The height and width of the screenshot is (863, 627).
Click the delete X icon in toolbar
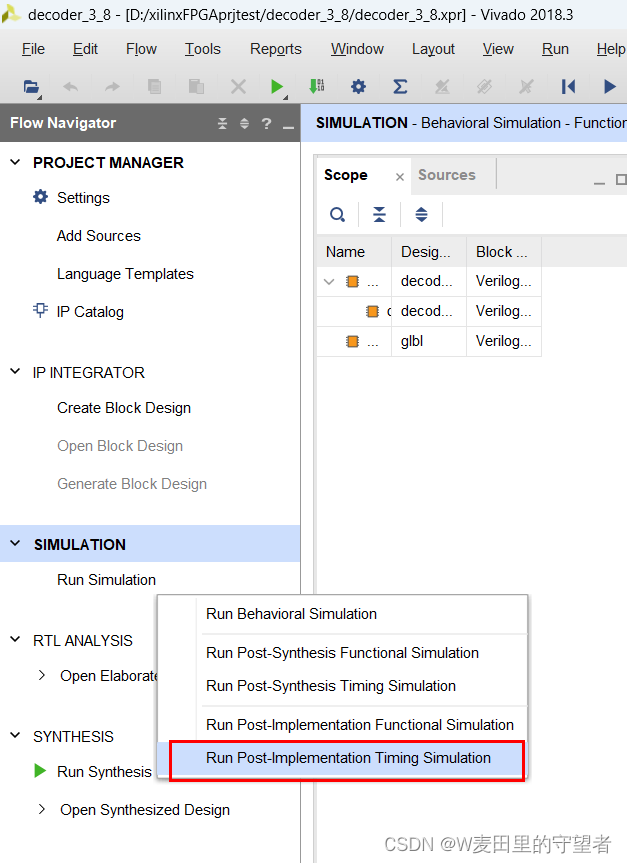[238, 86]
